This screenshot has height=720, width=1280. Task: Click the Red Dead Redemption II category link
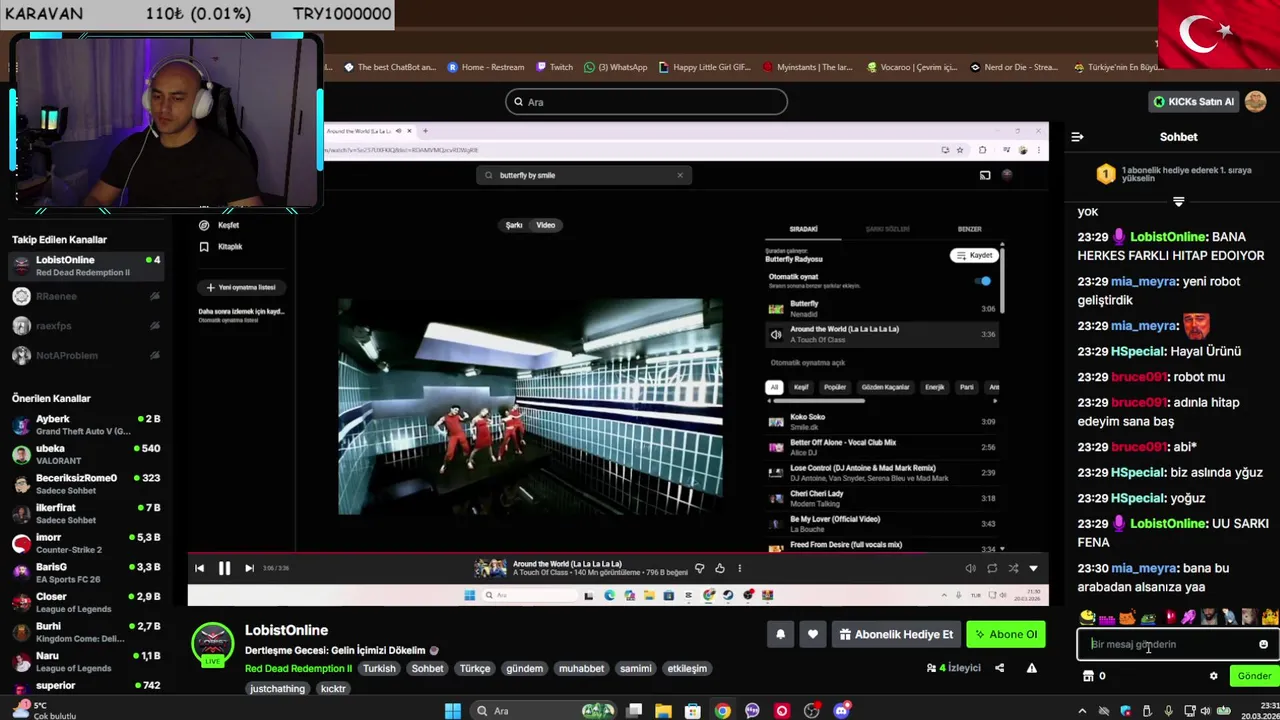pos(298,668)
